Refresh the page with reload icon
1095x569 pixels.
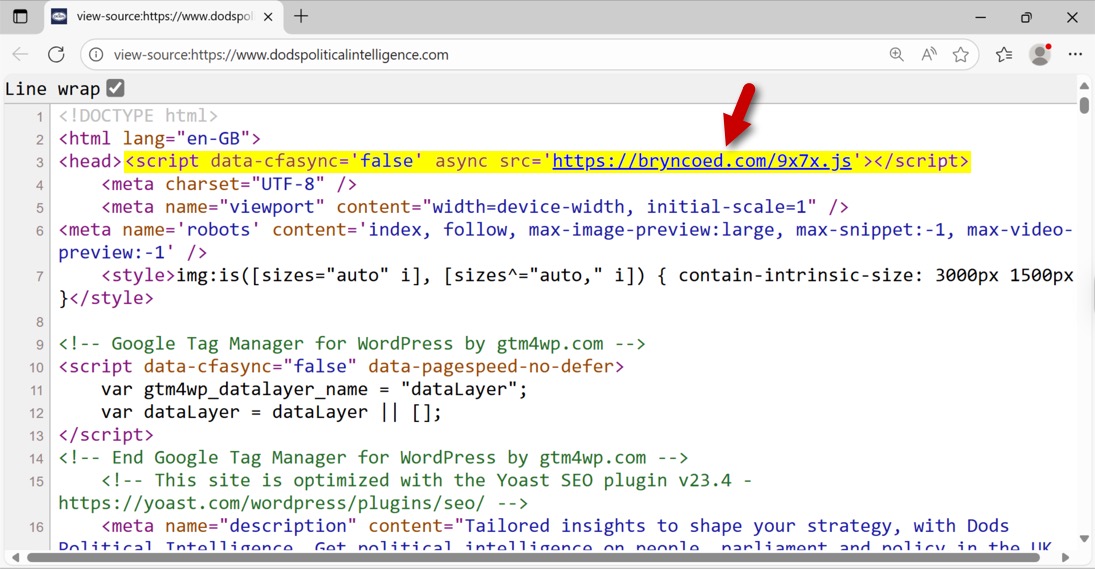pos(56,55)
